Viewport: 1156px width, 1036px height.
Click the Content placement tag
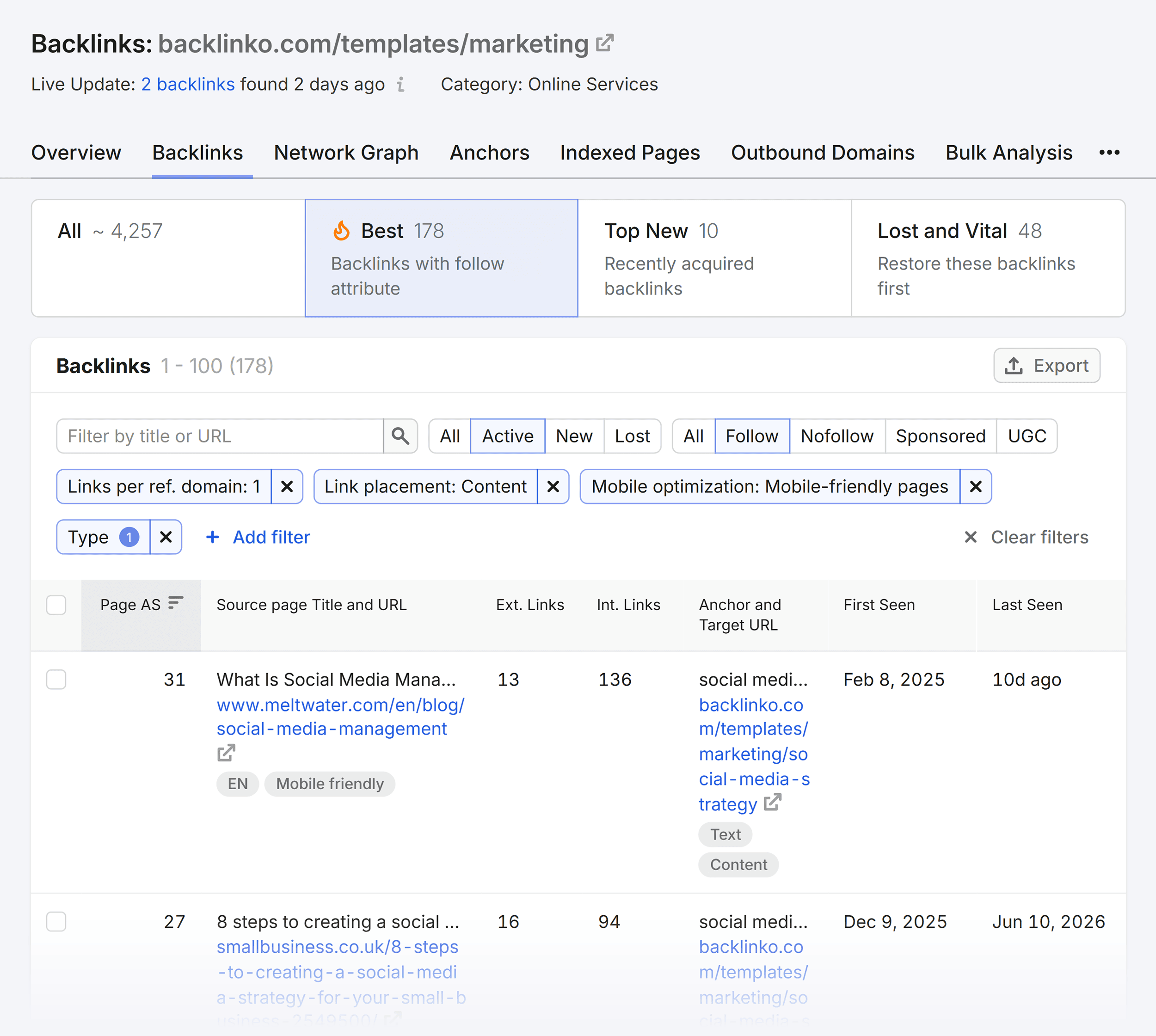(x=738, y=864)
